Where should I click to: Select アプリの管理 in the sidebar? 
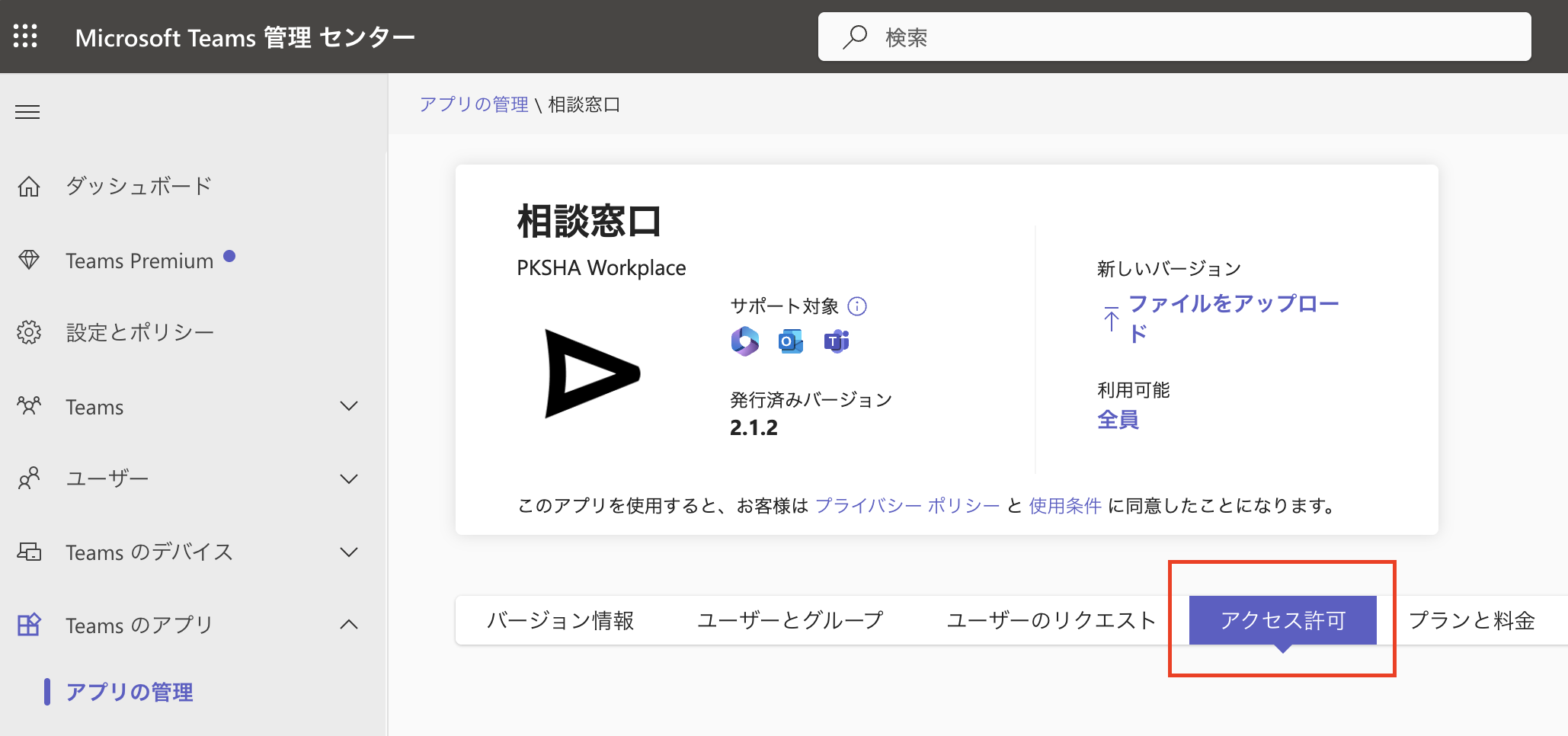pos(130,692)
